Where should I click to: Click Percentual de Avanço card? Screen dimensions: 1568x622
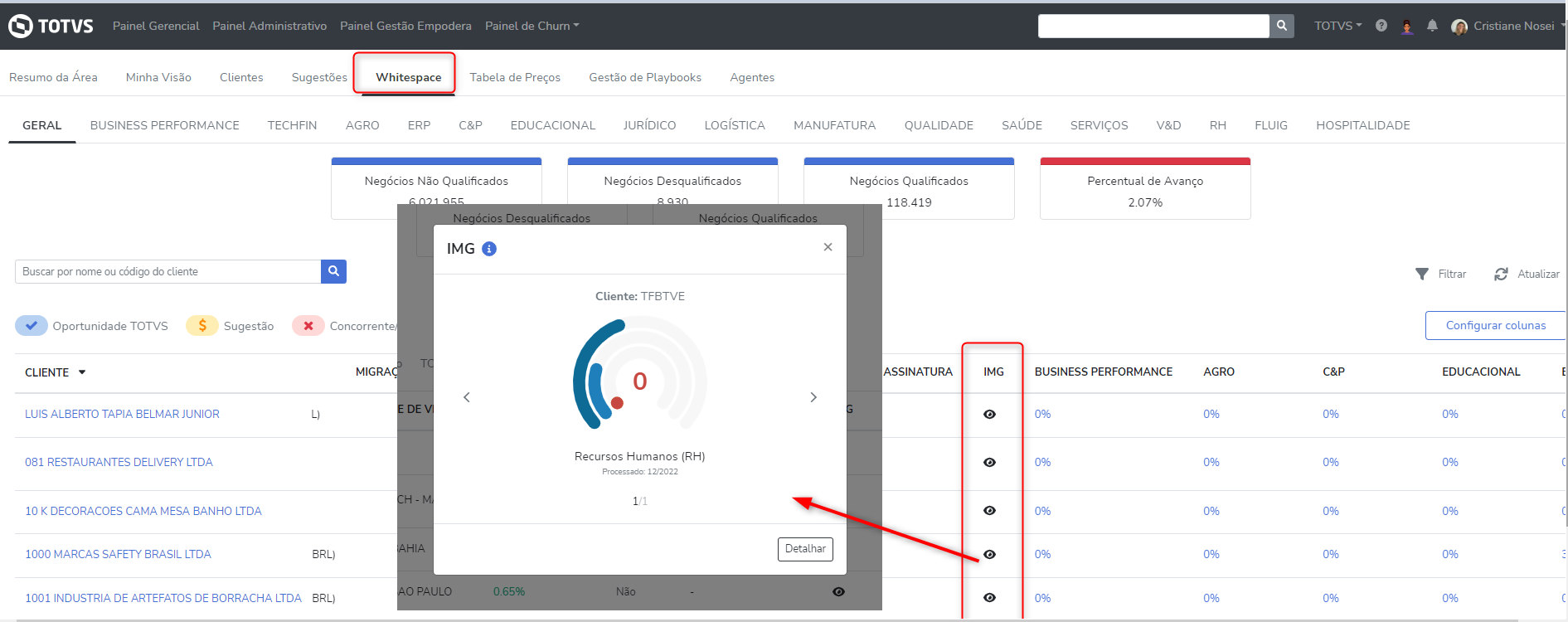(x=1145, y=188)
